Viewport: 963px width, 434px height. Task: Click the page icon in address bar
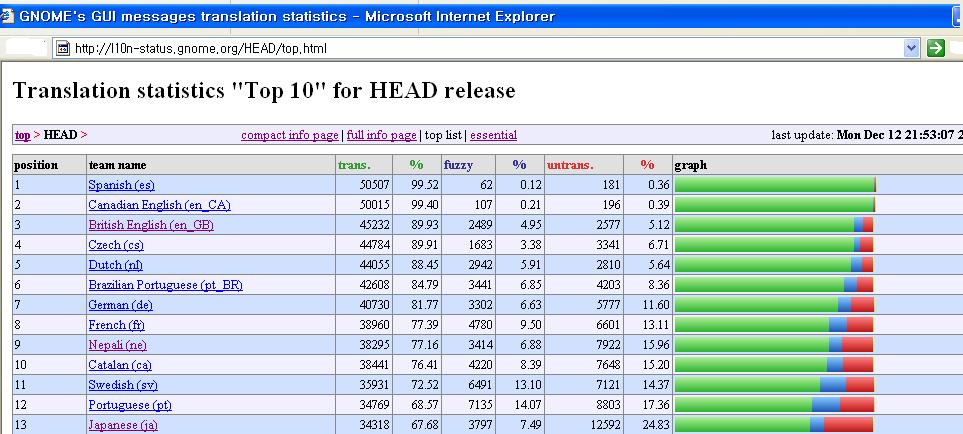point(62,48)
